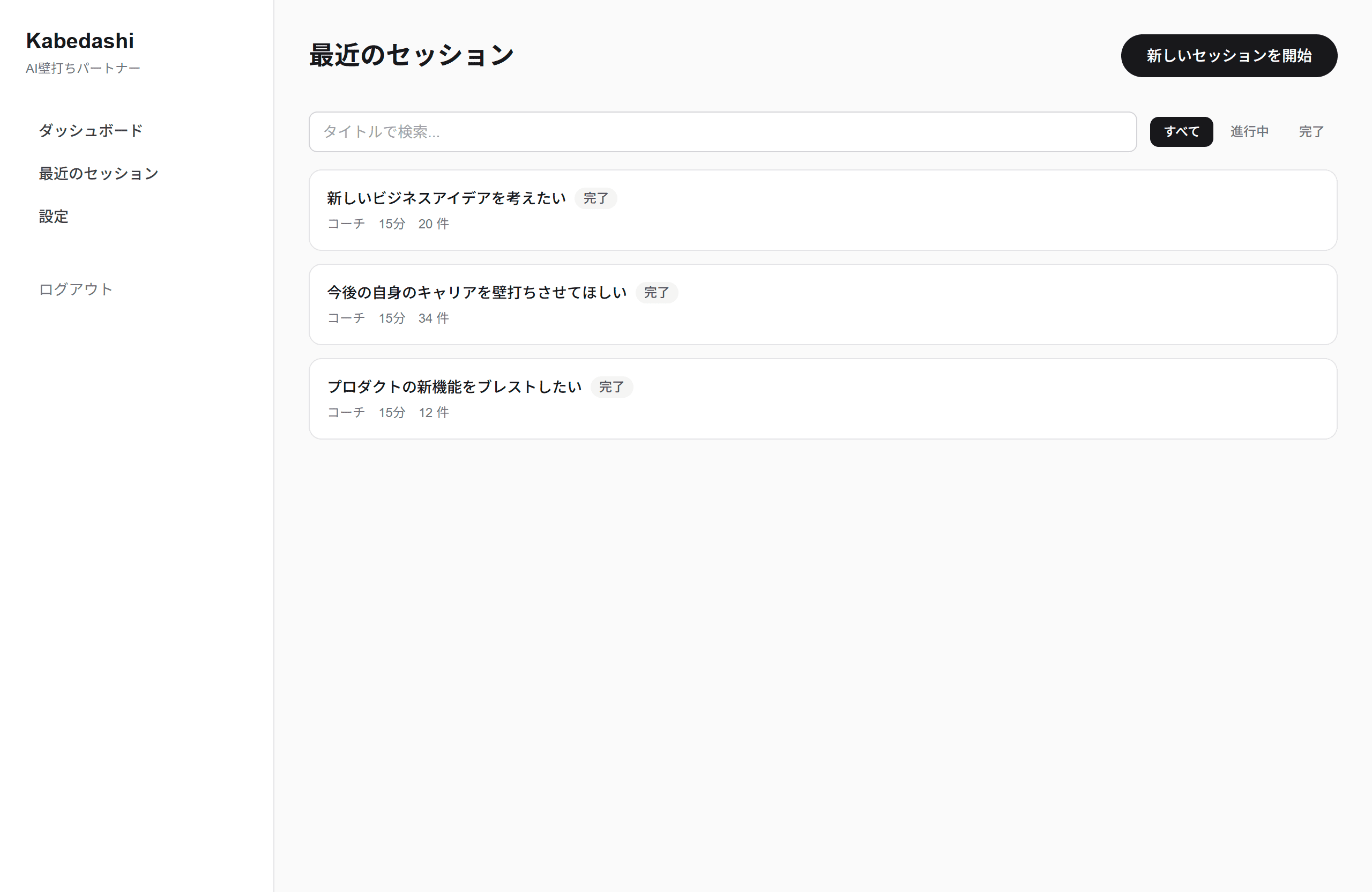1372x892 pixels.
Task: Click the 完了 badge on the business idea session
Action: coord(595,198)
